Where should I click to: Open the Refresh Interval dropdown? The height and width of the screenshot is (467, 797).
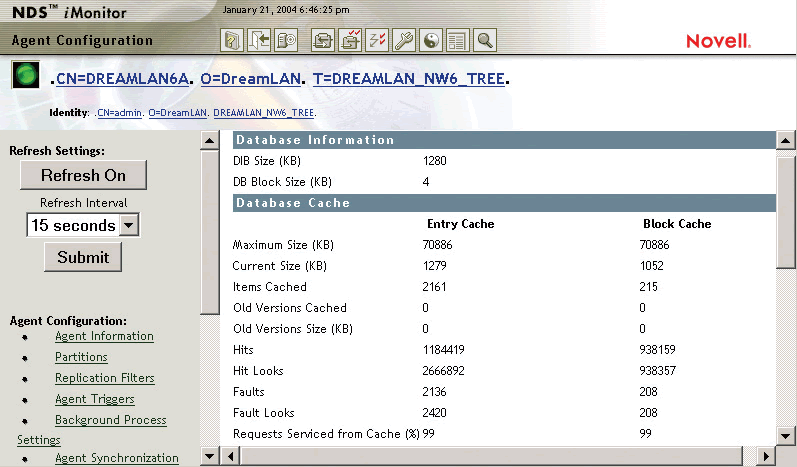83,225
